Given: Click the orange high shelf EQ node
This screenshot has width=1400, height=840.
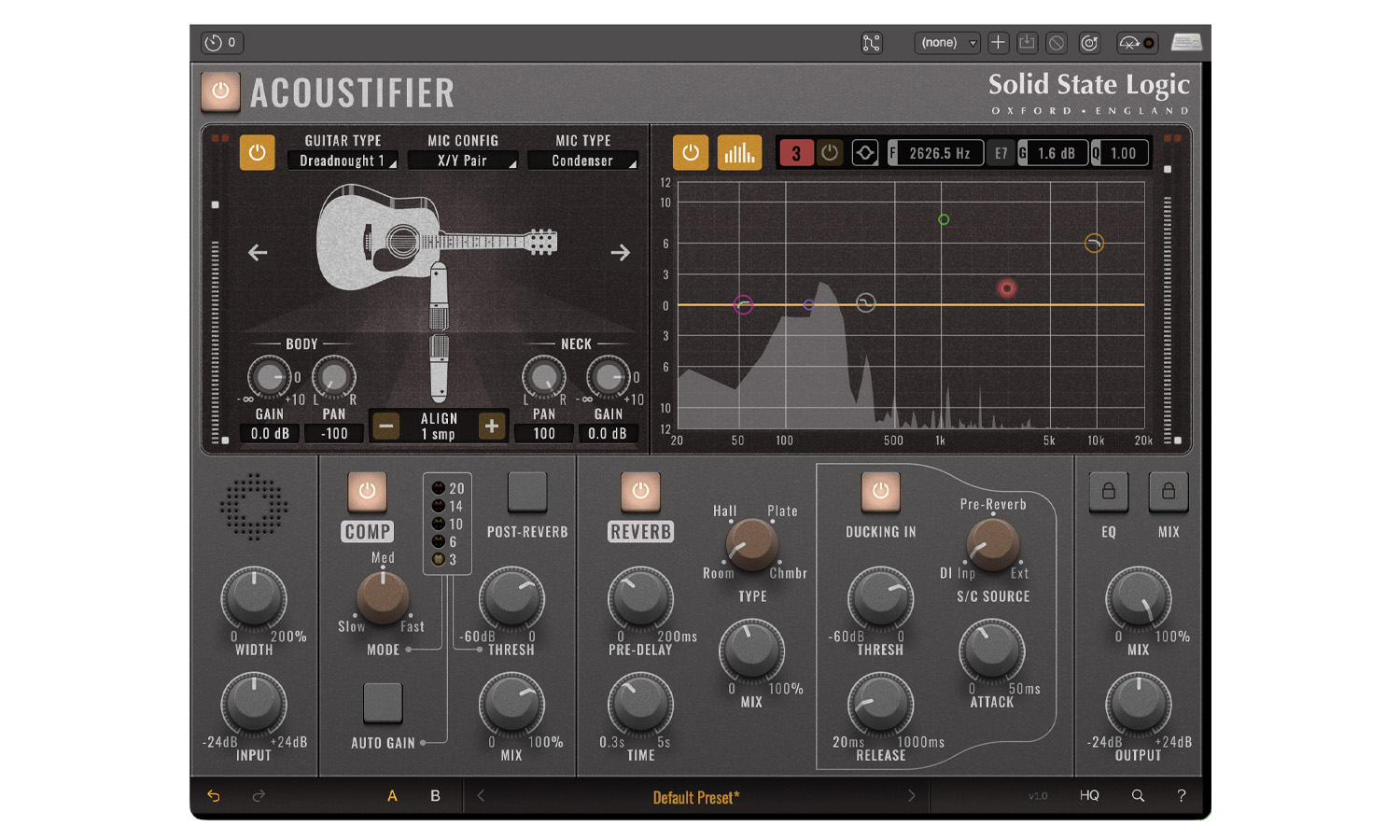Looking at the screenshot, I should [x=1094, y=244].
